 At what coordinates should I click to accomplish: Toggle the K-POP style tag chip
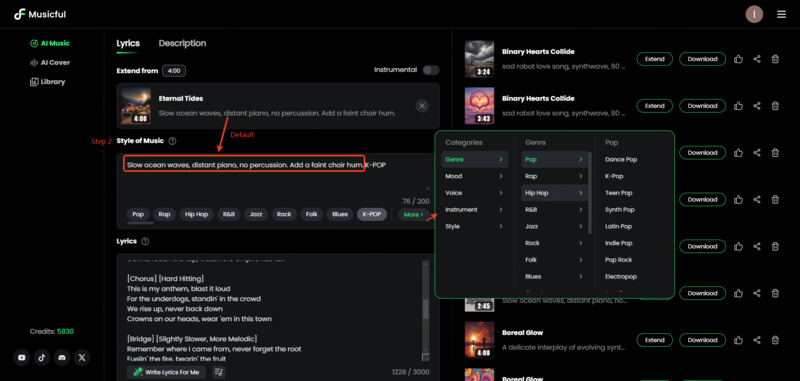point(371,215)
